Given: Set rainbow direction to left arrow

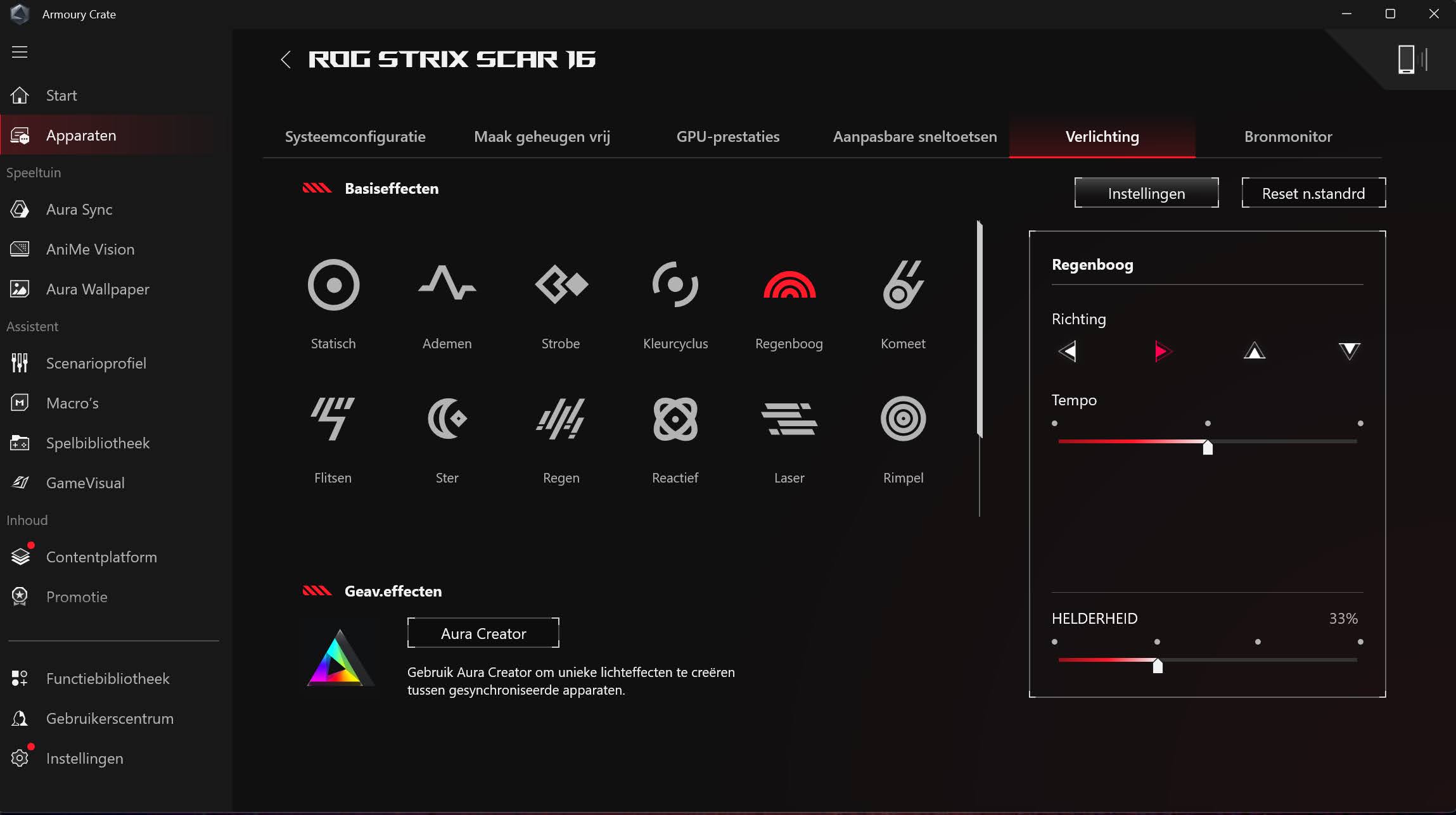Looking at the screenshot, I should [1068, 351].
